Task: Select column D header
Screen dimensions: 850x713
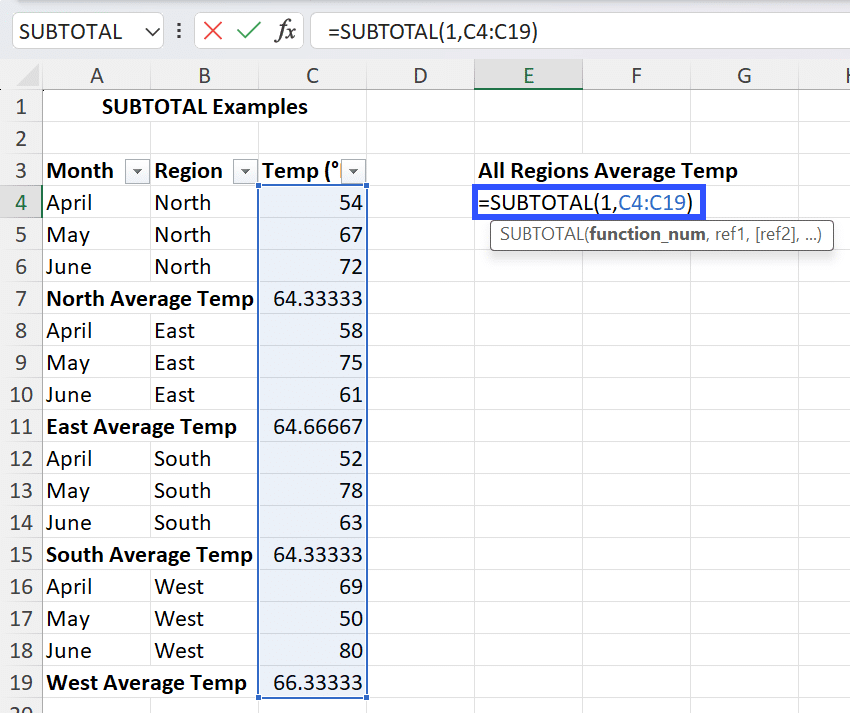Action: (420, 75)
